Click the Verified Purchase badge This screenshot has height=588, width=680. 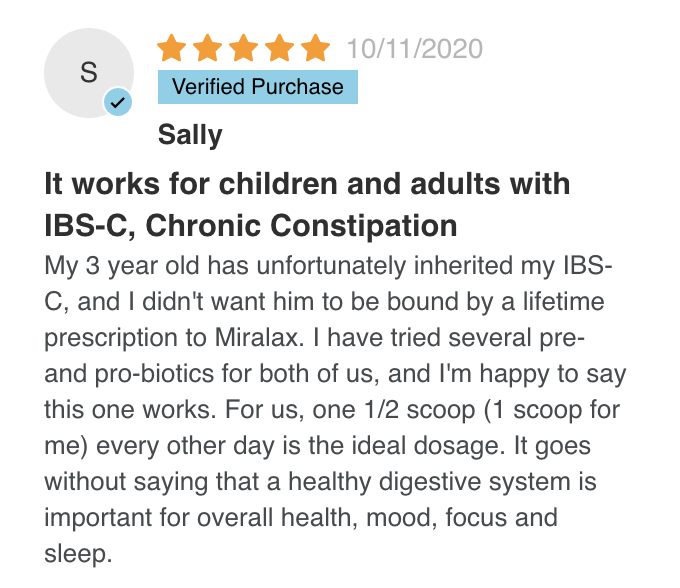tap(258, 87)
